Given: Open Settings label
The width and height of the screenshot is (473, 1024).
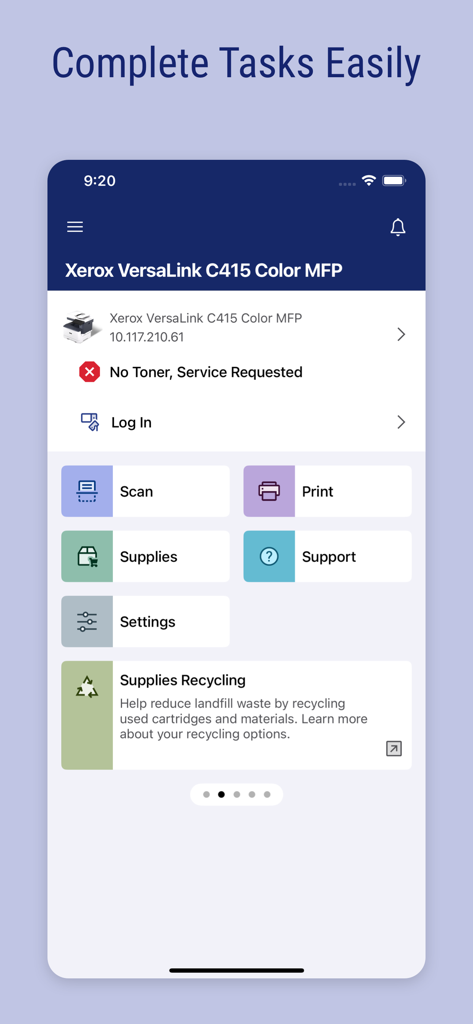Looking at the screenshot, I should pos(148,622).
